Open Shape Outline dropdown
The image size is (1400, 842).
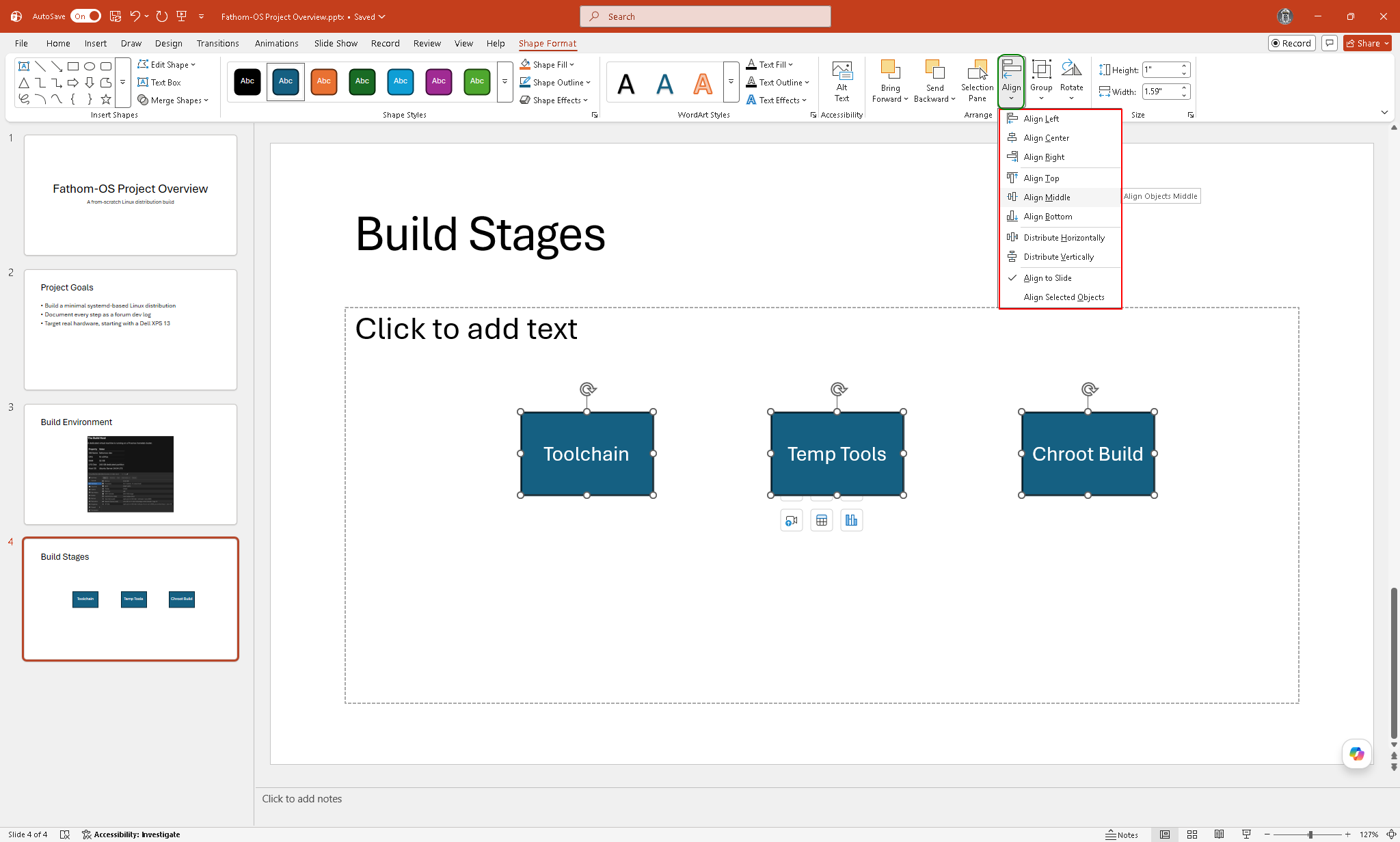pos(554,82)
